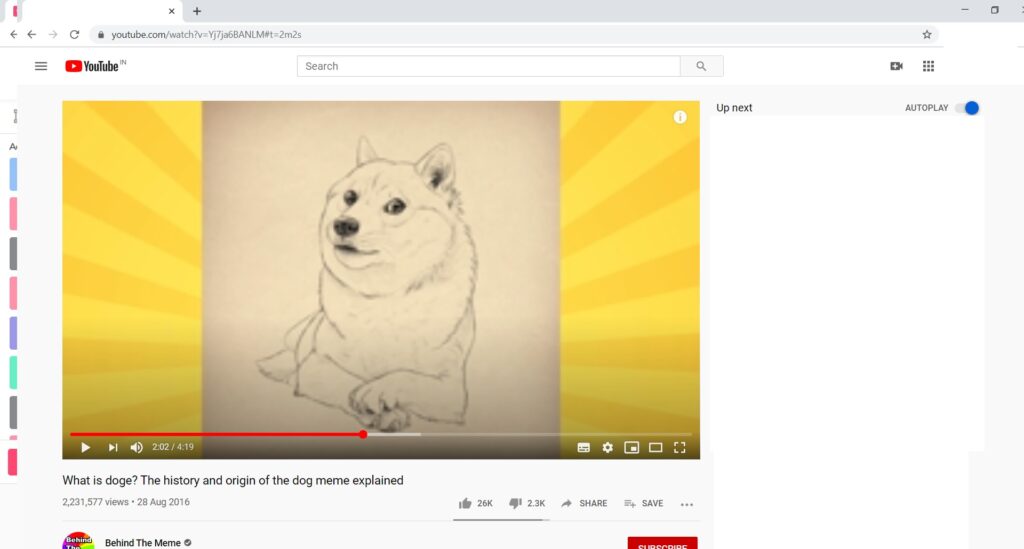Screen dimensions: 1024x549
Task: Click the 2,231,577 views text
Action: coord(95,502)
